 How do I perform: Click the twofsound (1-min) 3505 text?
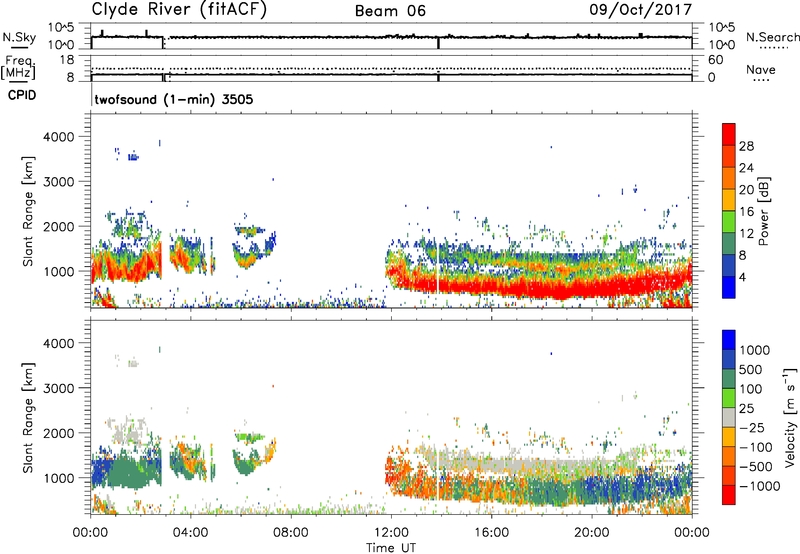pyautogui.click(x=173, y=99)
